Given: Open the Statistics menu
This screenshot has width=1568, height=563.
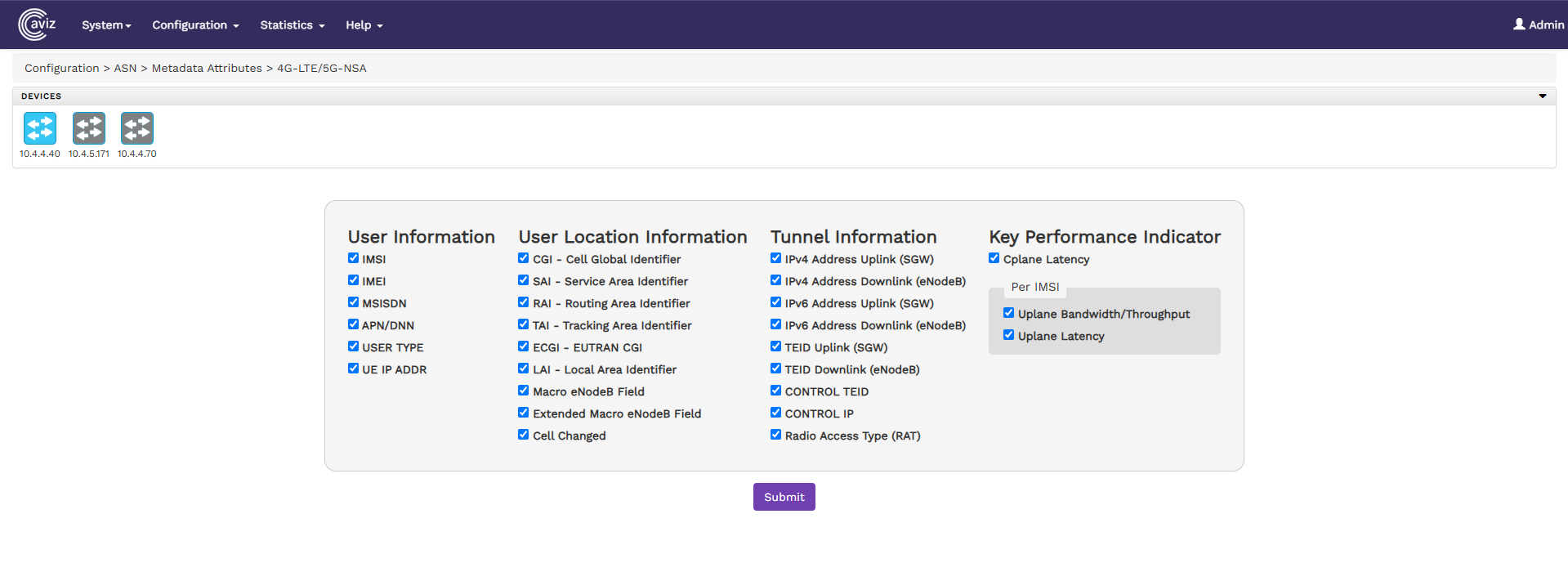Looking at the screenshot, I should point(292,25).
